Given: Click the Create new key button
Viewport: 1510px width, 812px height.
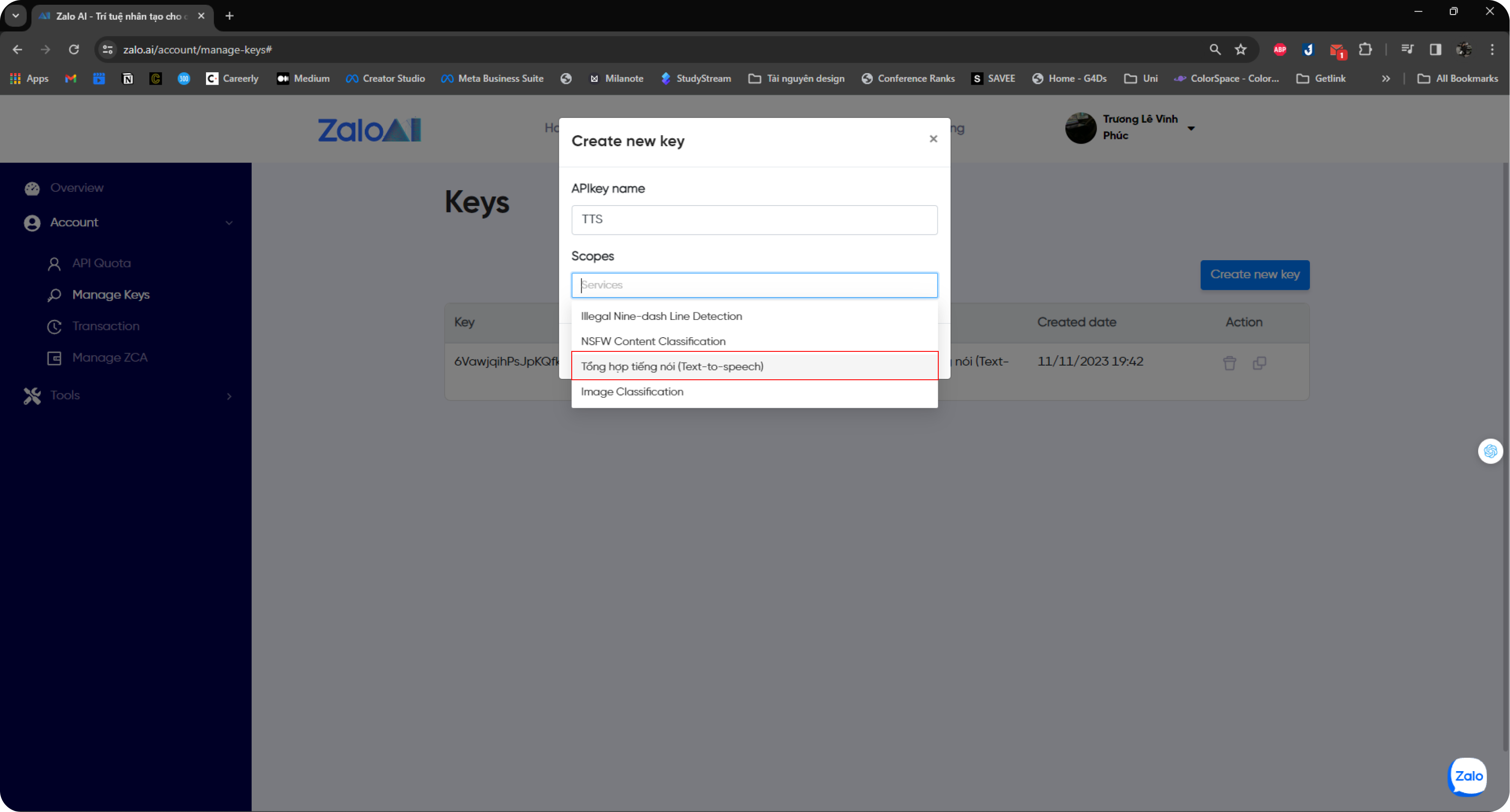Looking at the screenshot, I should (1254, 275).
